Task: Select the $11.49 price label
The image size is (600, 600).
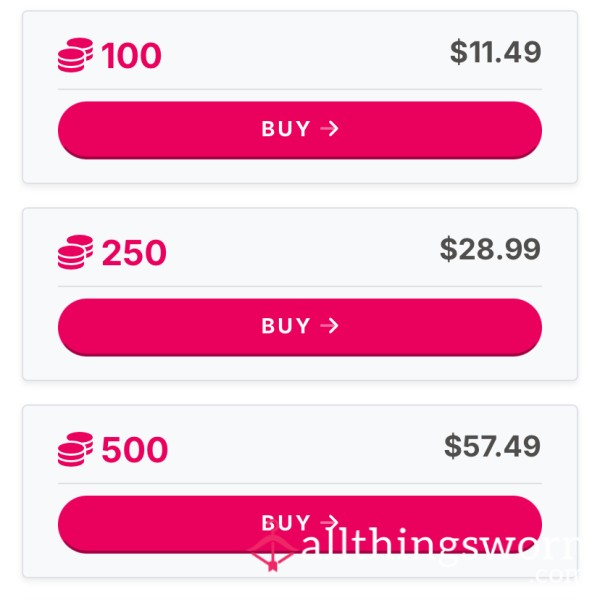Action: 496,52
